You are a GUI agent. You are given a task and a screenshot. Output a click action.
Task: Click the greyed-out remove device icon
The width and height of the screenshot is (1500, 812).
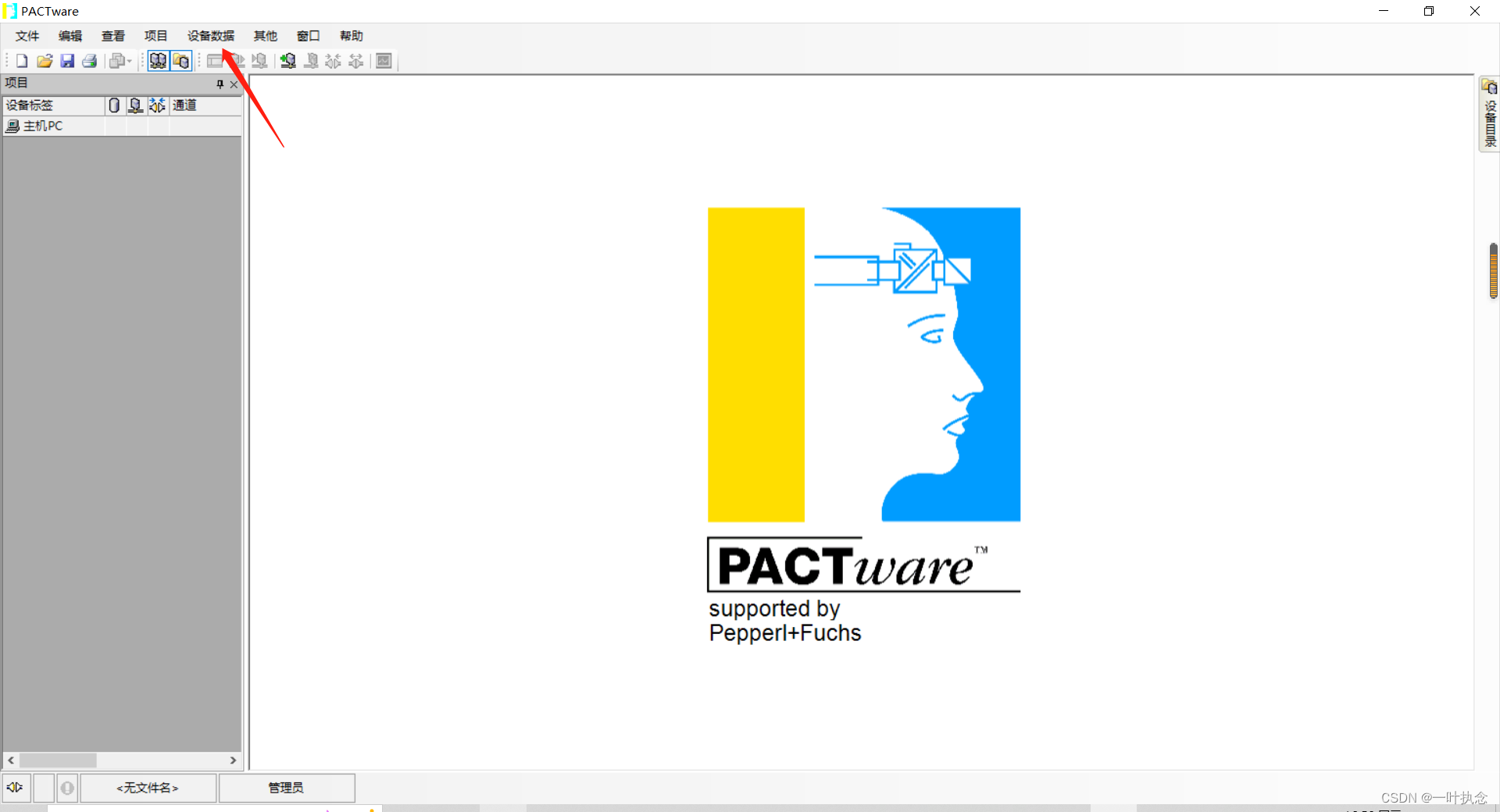point(311,61)
